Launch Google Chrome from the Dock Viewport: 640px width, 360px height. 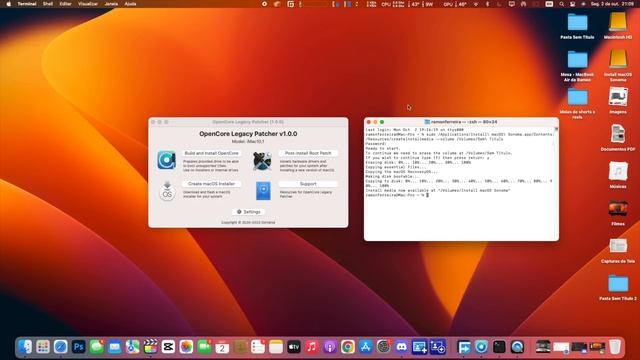tap(348, 347)
